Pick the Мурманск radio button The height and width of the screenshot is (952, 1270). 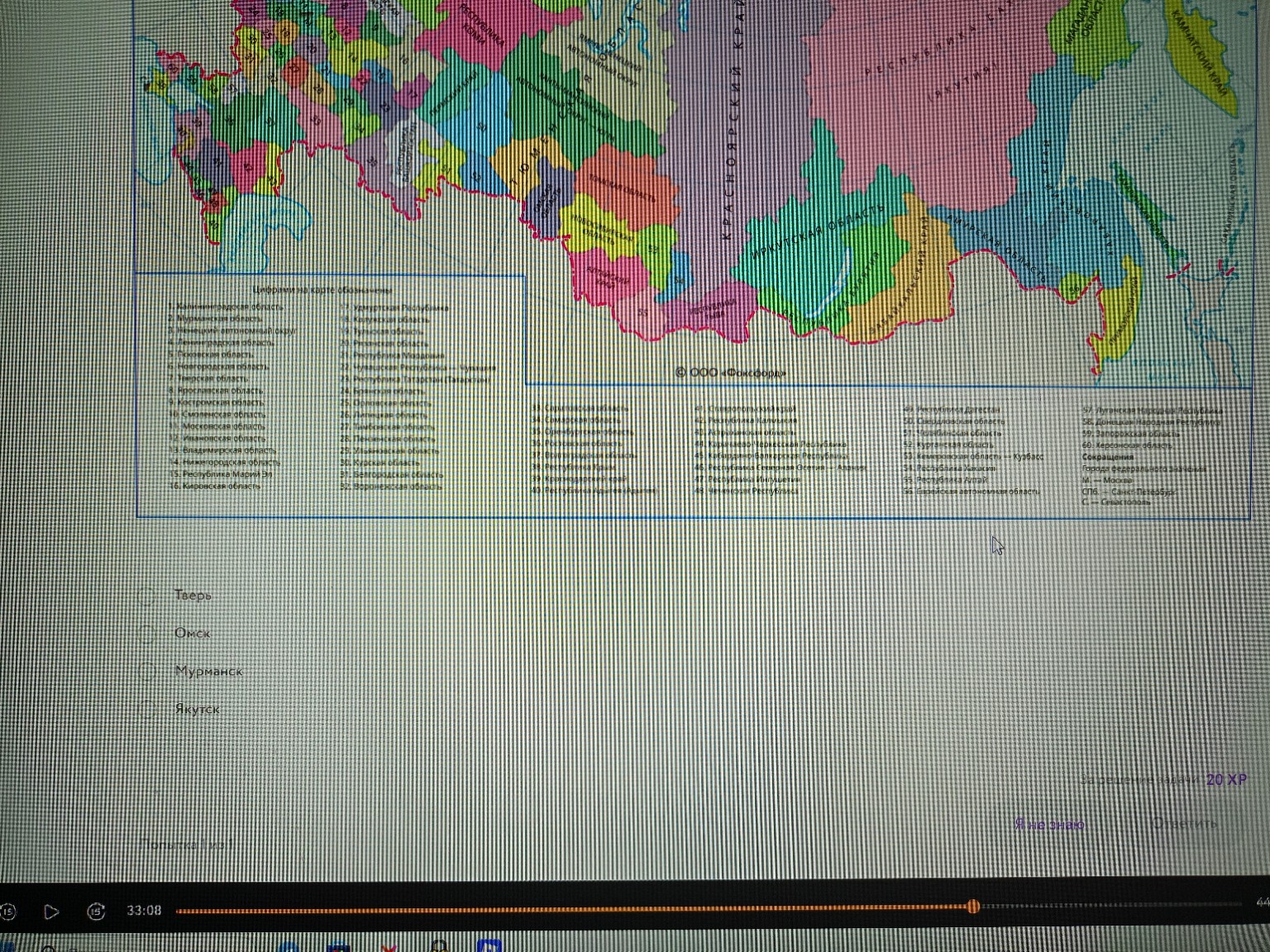tap(148, 672)
